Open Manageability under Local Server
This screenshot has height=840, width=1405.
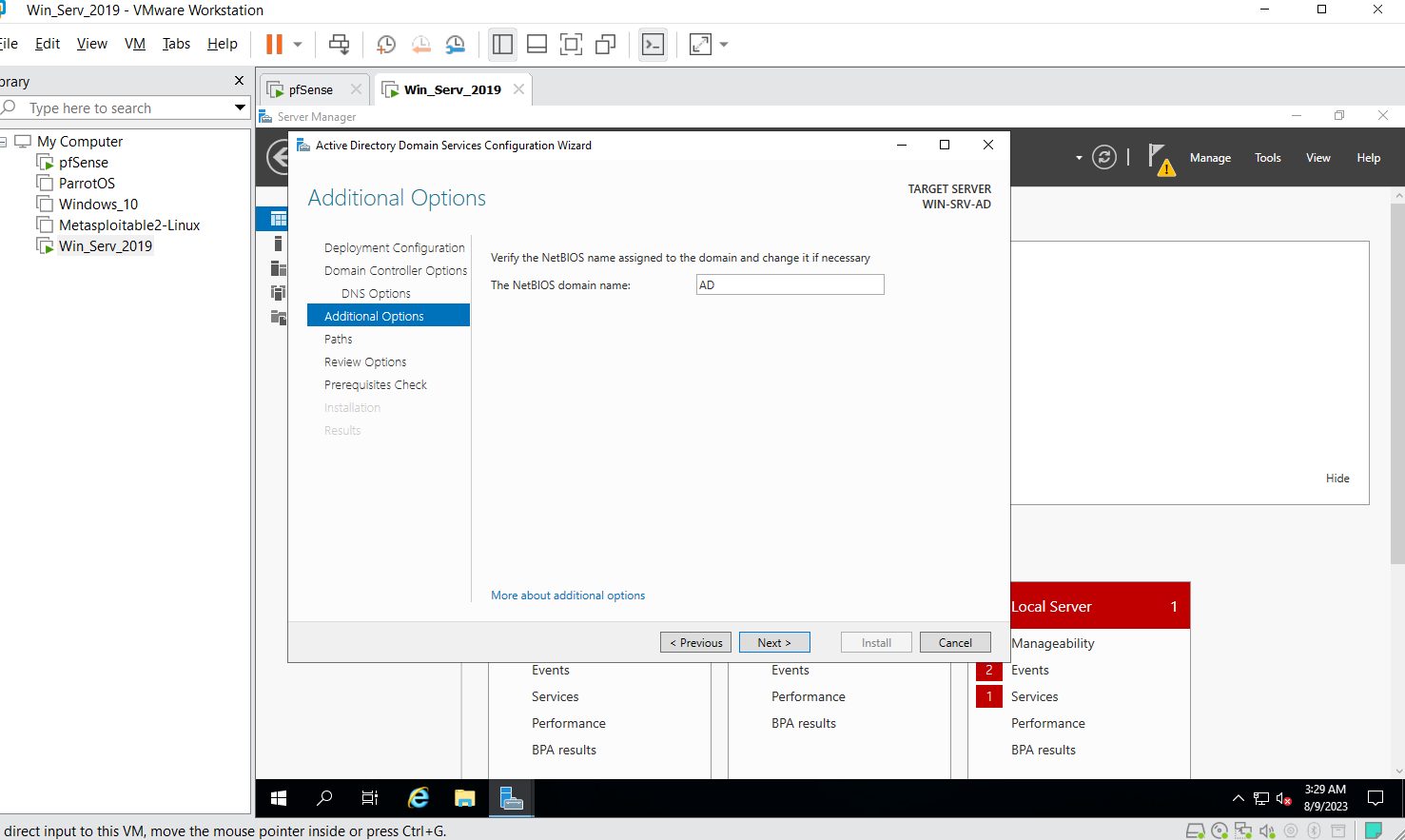click(1052, 643)
